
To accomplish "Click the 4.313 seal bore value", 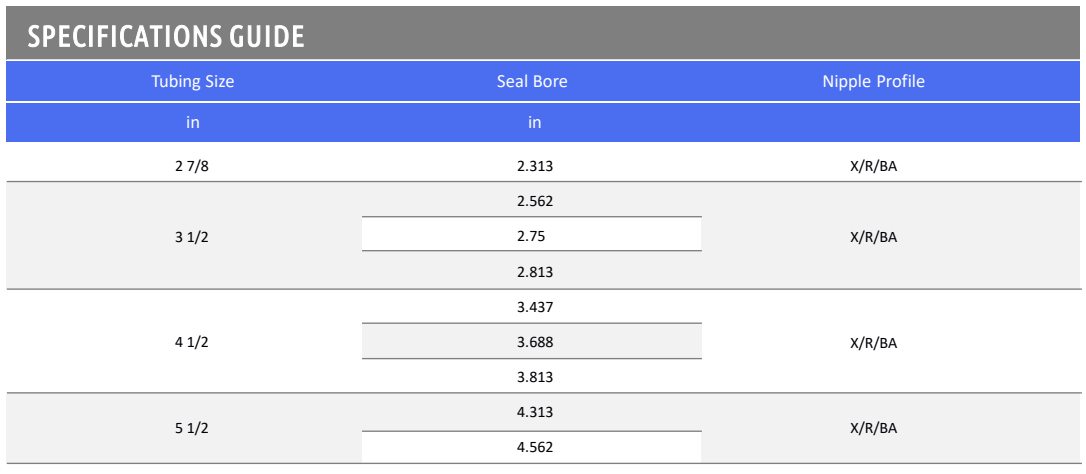I will [x=535, y=412].
